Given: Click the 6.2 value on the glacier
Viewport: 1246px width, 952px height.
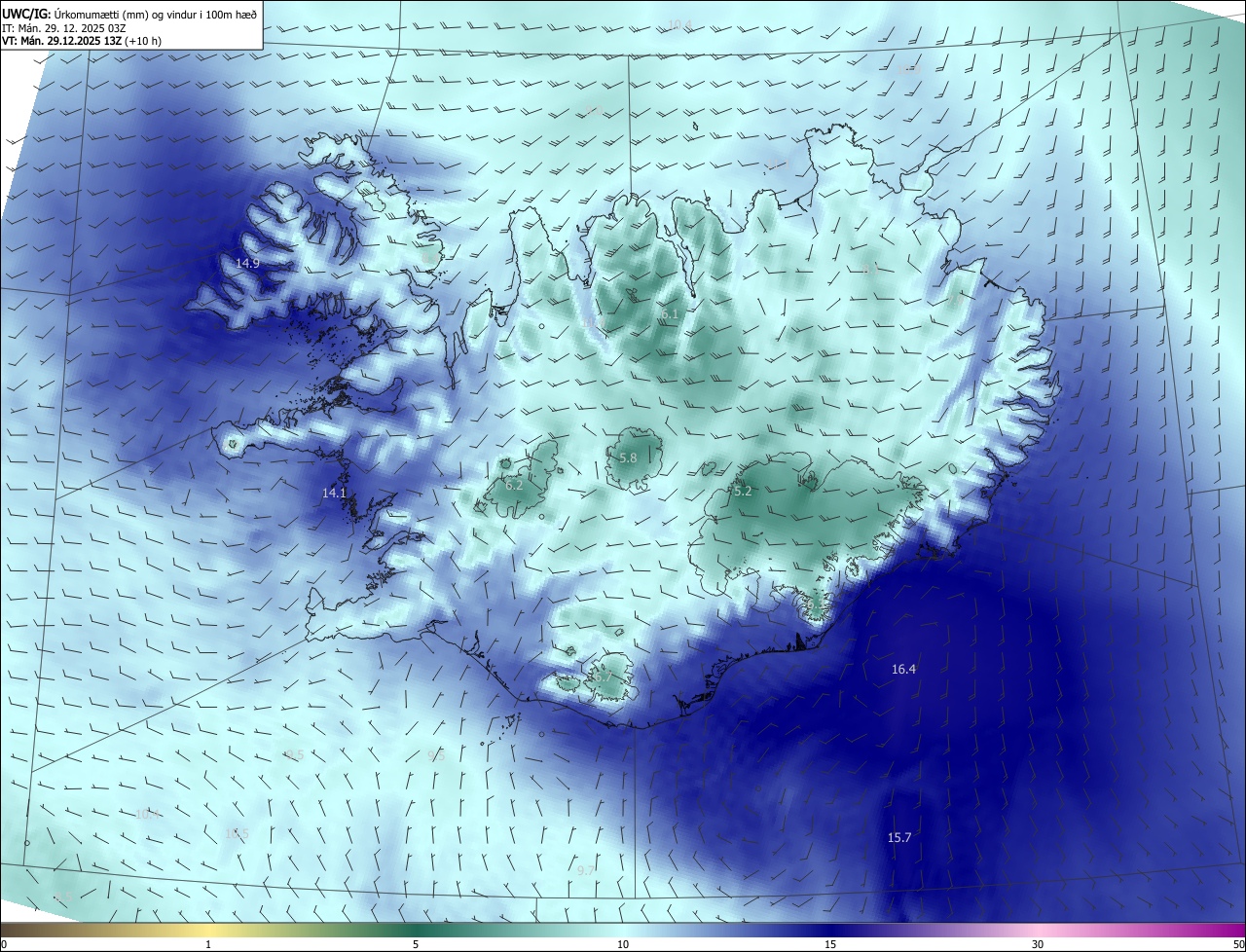Looking at the screenshot, I should click(x=514, y=485).
